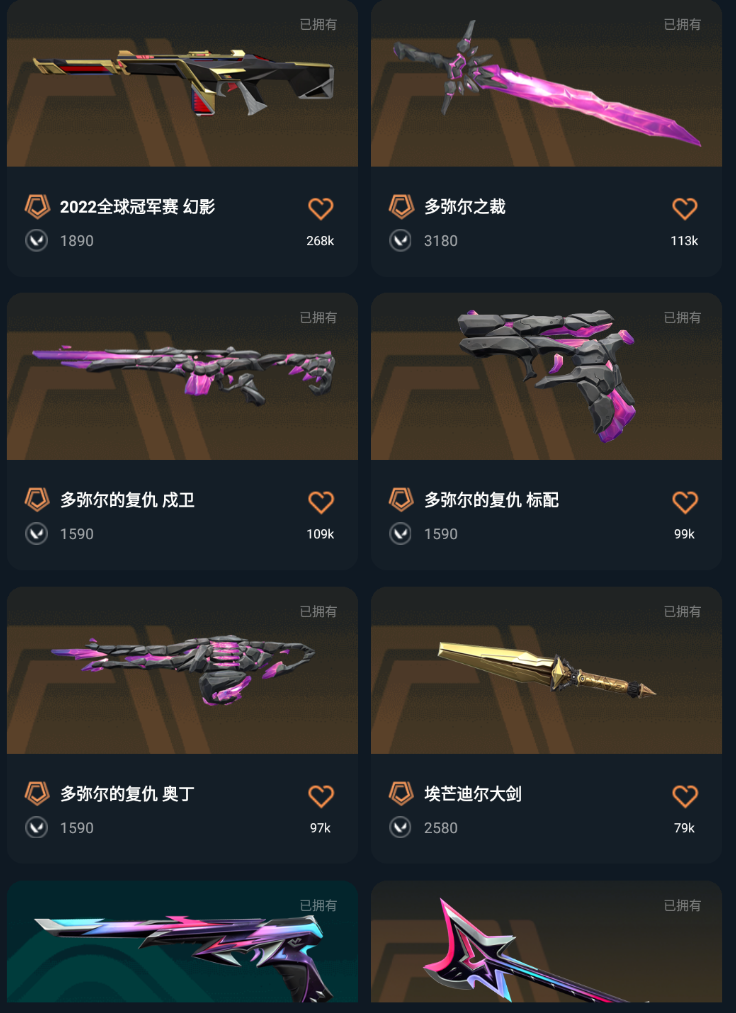
Task: Click Valorant points icon beside 3180 price
Action: (400, 241)
